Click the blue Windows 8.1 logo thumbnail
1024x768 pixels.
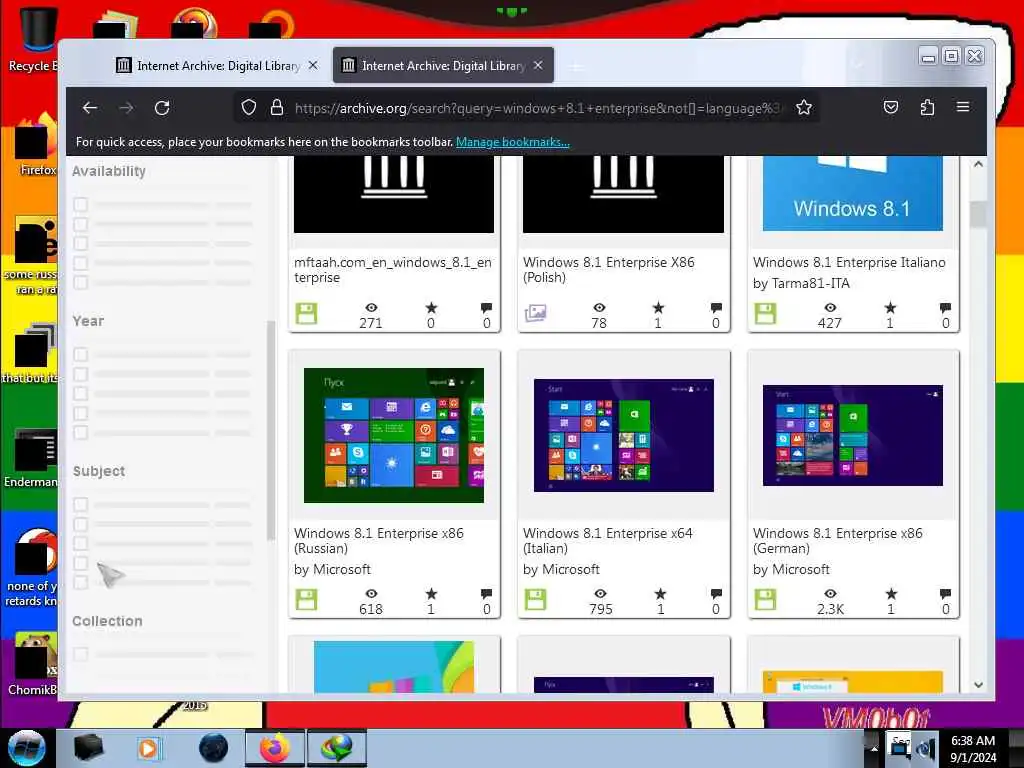point(853,193)
